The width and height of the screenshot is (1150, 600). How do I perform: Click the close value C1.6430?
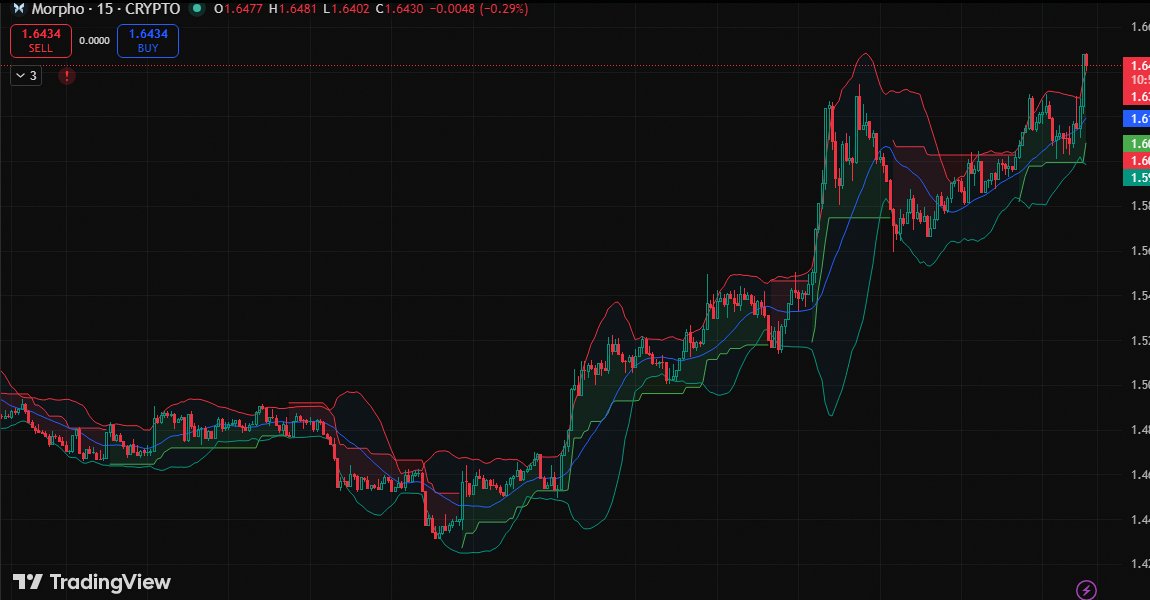(x=400, y=9)
